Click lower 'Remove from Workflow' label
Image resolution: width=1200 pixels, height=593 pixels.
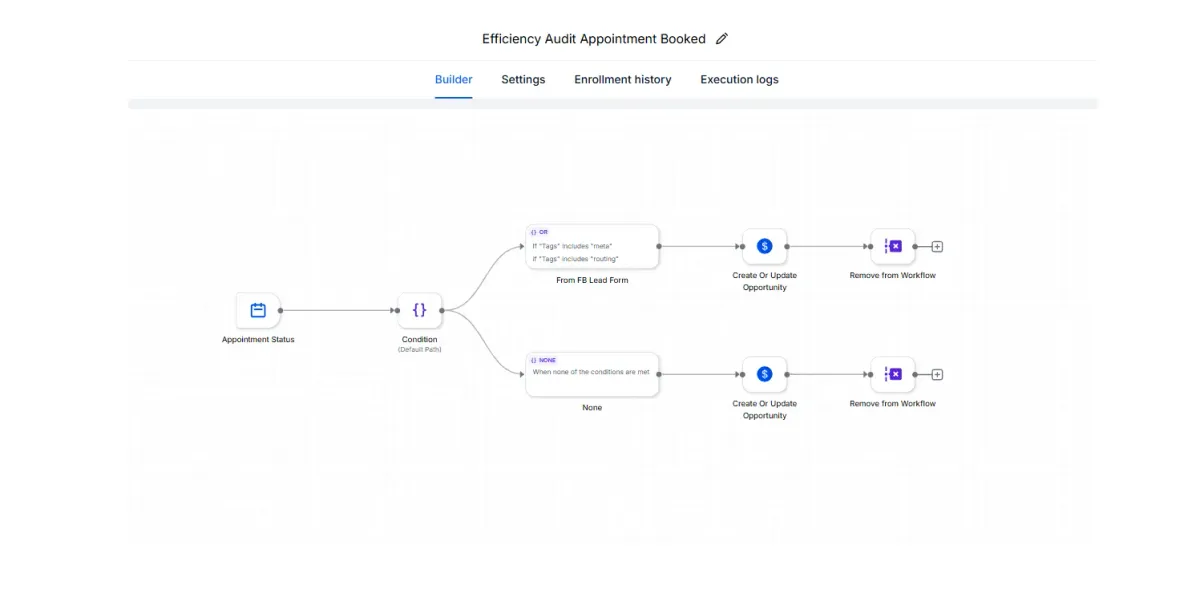(x=893, y=404)
